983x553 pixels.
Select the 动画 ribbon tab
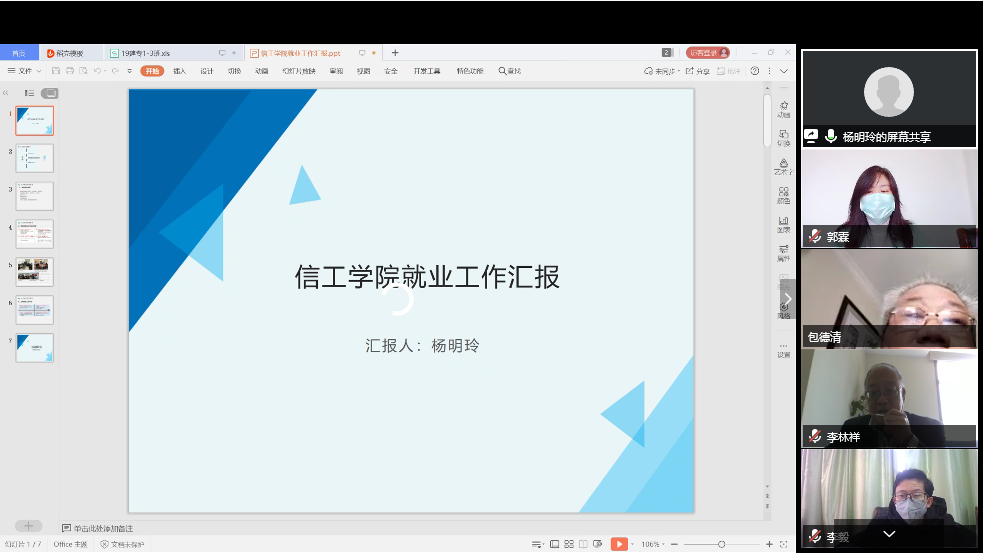pyautogui.click(x=261, y=71)
